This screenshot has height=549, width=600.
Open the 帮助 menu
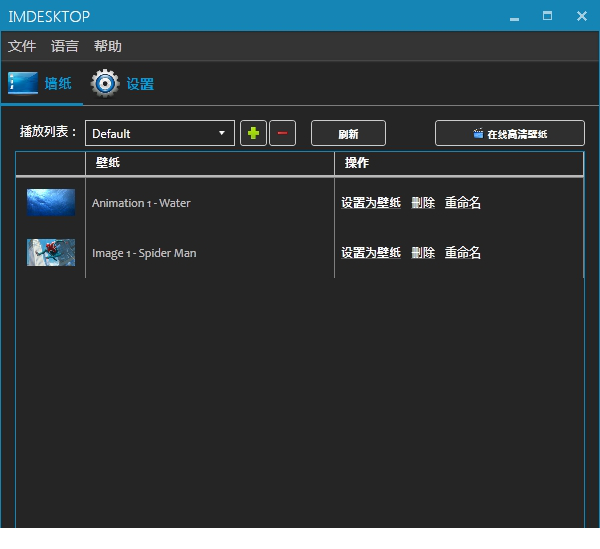click(x=108, y=46)
